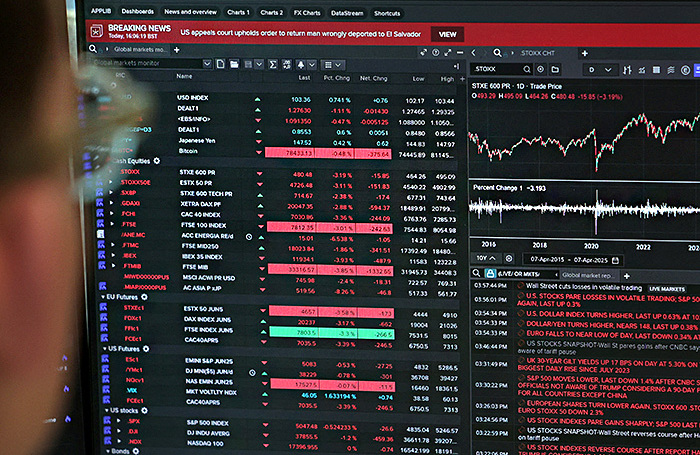700x455 pixels.
Task: Collapse side panel arrow in monitor toolbar
Action: [x=456, y=67]
